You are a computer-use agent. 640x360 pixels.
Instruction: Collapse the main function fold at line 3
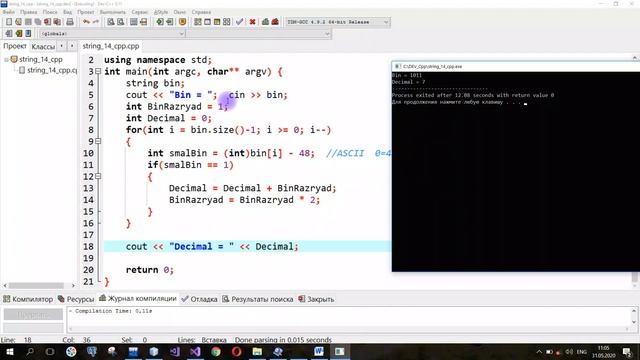tap(98, 71)
